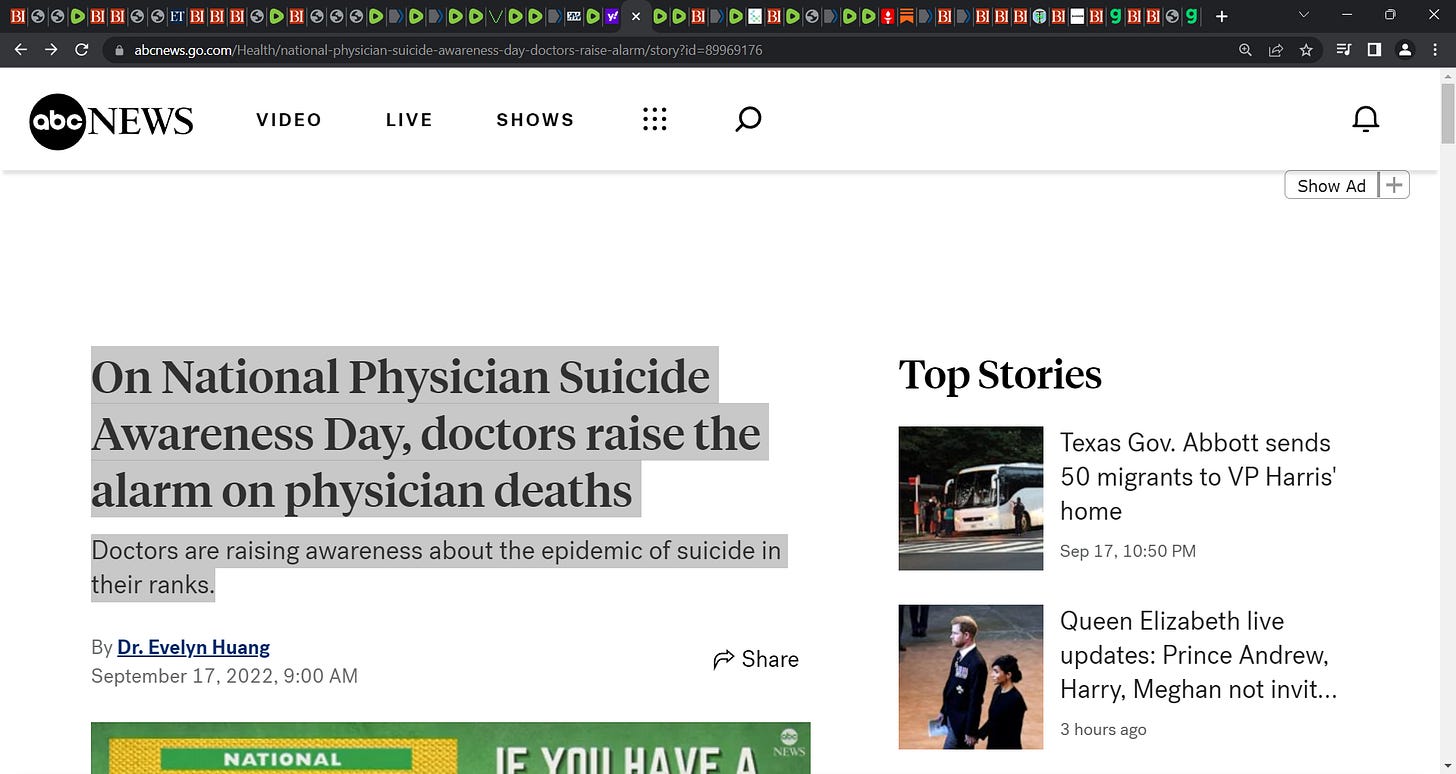Open author link Dr. Evelyn Huang

tap(193, 647)
